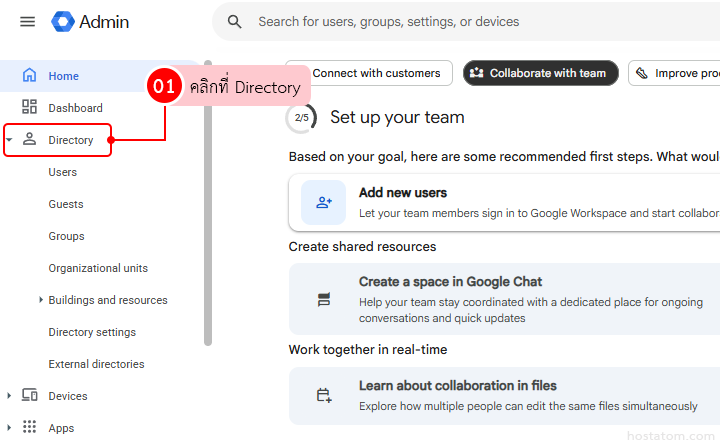Select Improve productivity goal chip
The image size is (720, 445).
pyautogui.click(x=674, y=73)
